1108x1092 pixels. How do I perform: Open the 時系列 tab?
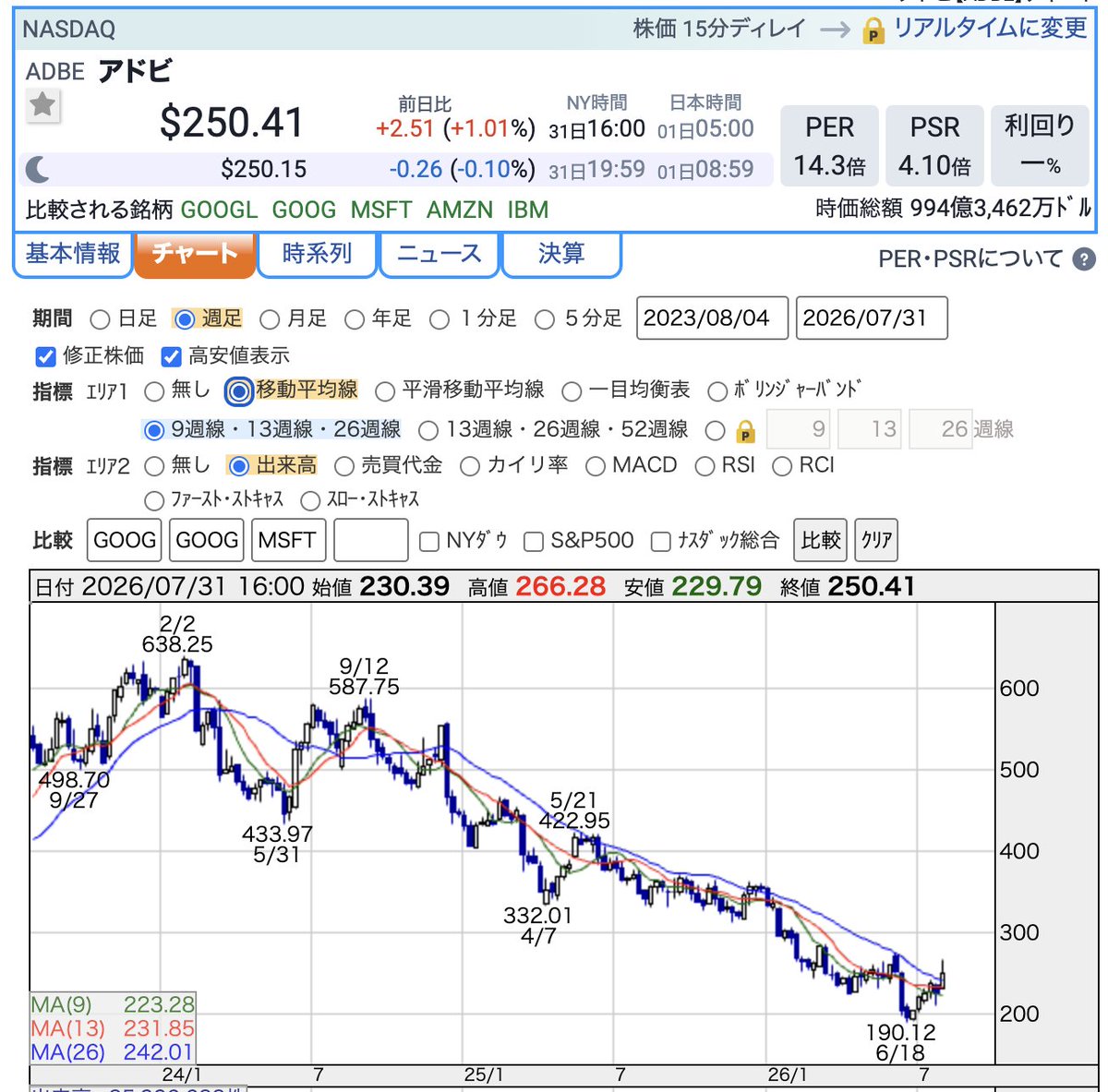coord(317,253)
